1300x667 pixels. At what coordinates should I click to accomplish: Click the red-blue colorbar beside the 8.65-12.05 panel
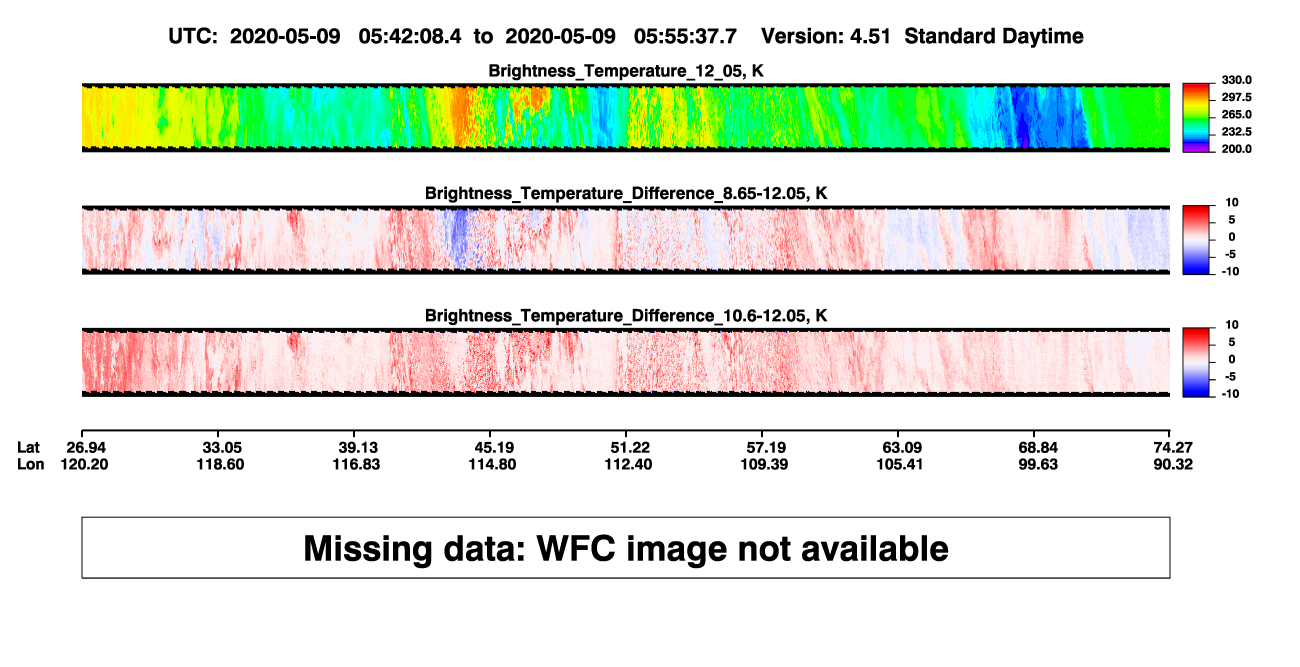1197,240
